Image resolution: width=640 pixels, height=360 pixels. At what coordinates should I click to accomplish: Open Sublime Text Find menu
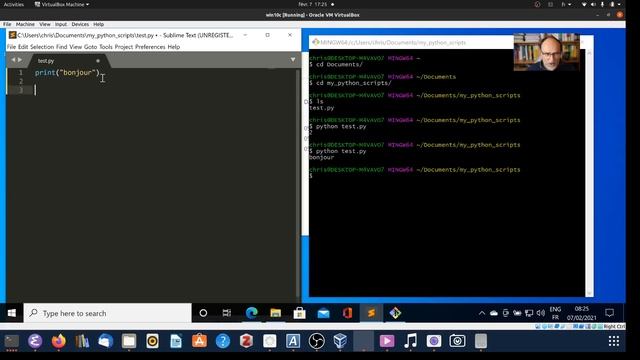tap(62, 47)
